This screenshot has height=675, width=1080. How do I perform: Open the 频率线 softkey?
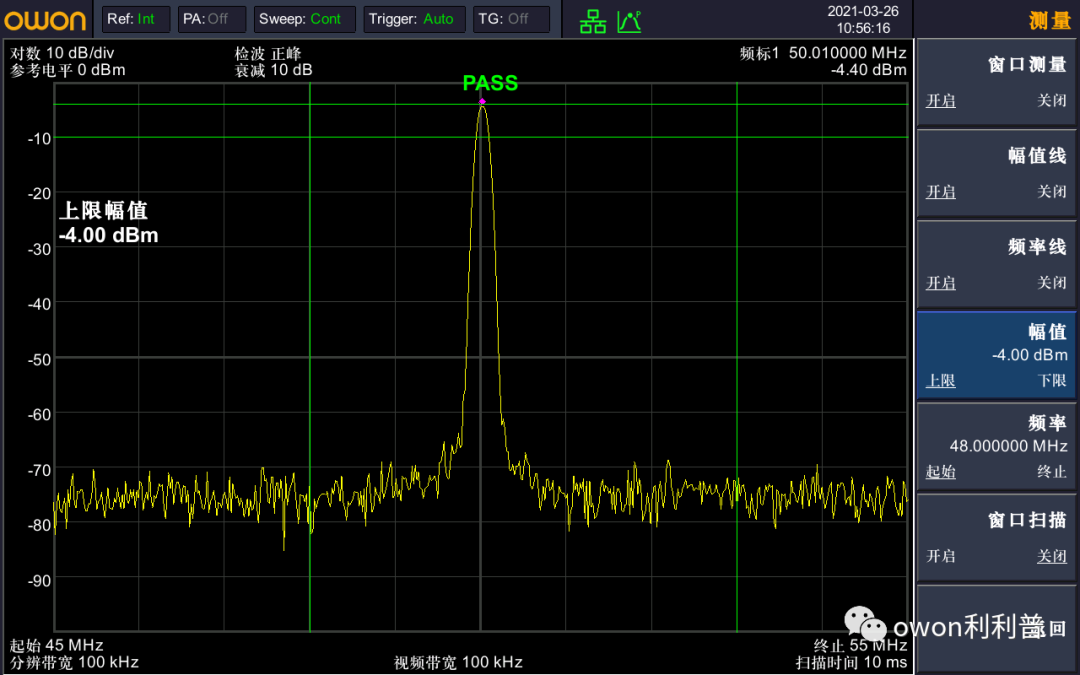(x=997, y=264)
